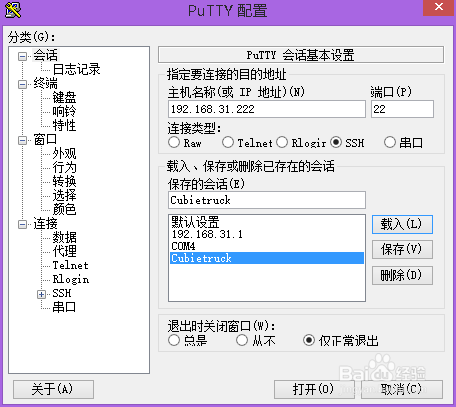
Task: Open 键盘 settings category
Action: tap(64, 98)
